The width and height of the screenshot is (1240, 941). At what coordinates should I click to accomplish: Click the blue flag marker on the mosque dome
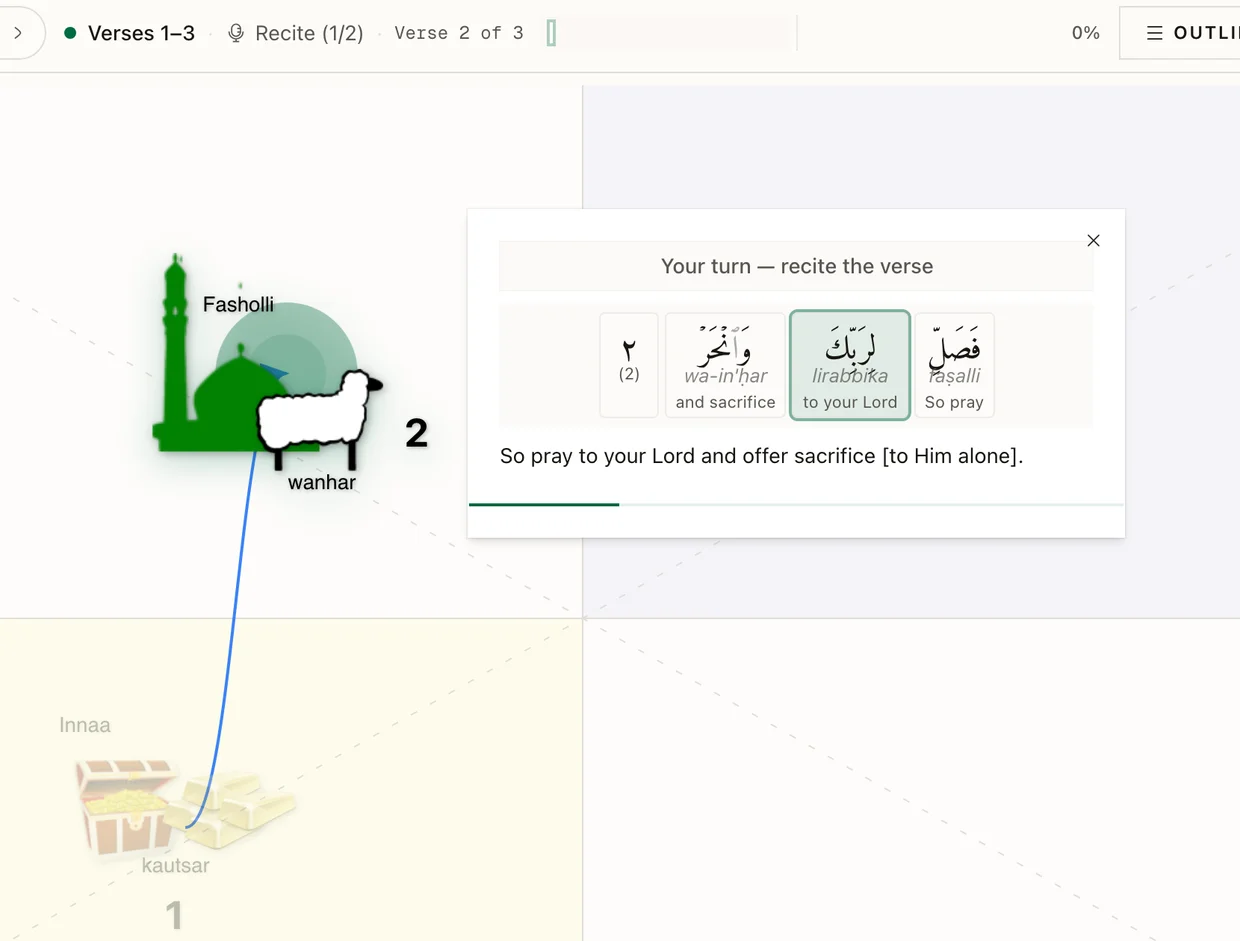pos(274,372)
